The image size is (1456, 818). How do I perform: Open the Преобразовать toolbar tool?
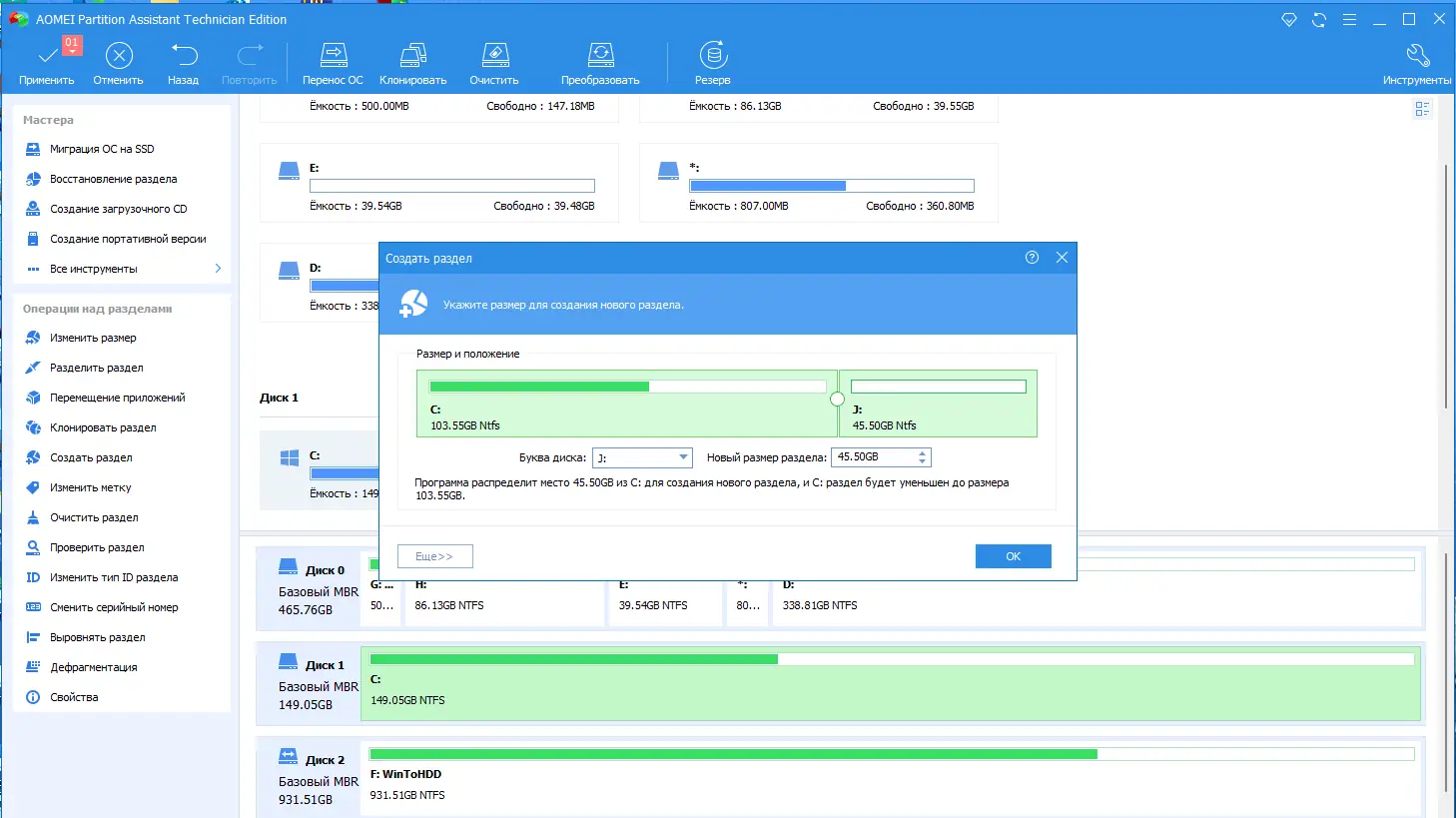(x=600, y=64)
